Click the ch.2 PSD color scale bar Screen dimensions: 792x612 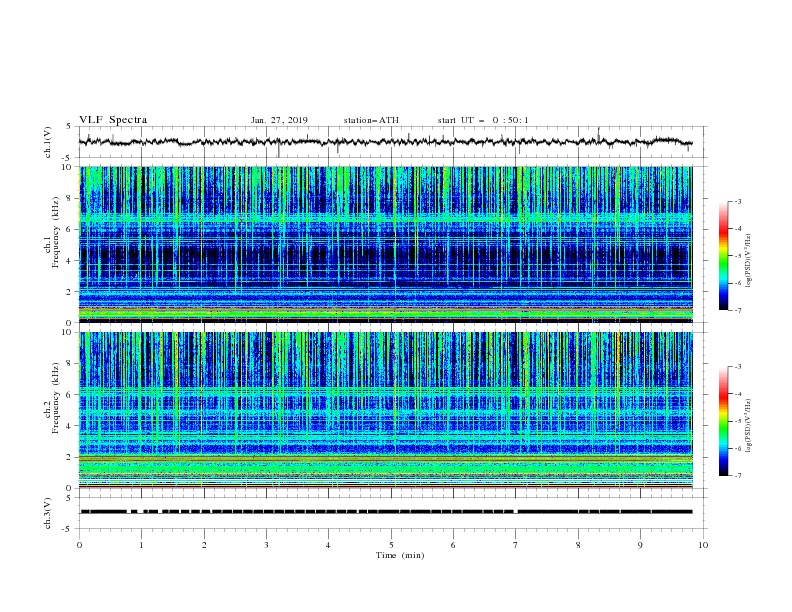(x=723, y=421)
